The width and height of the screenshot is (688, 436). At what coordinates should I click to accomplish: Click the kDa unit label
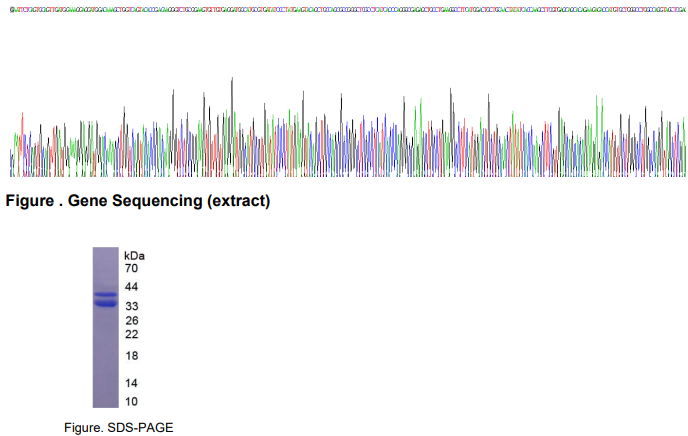click(x=134, y=256)
